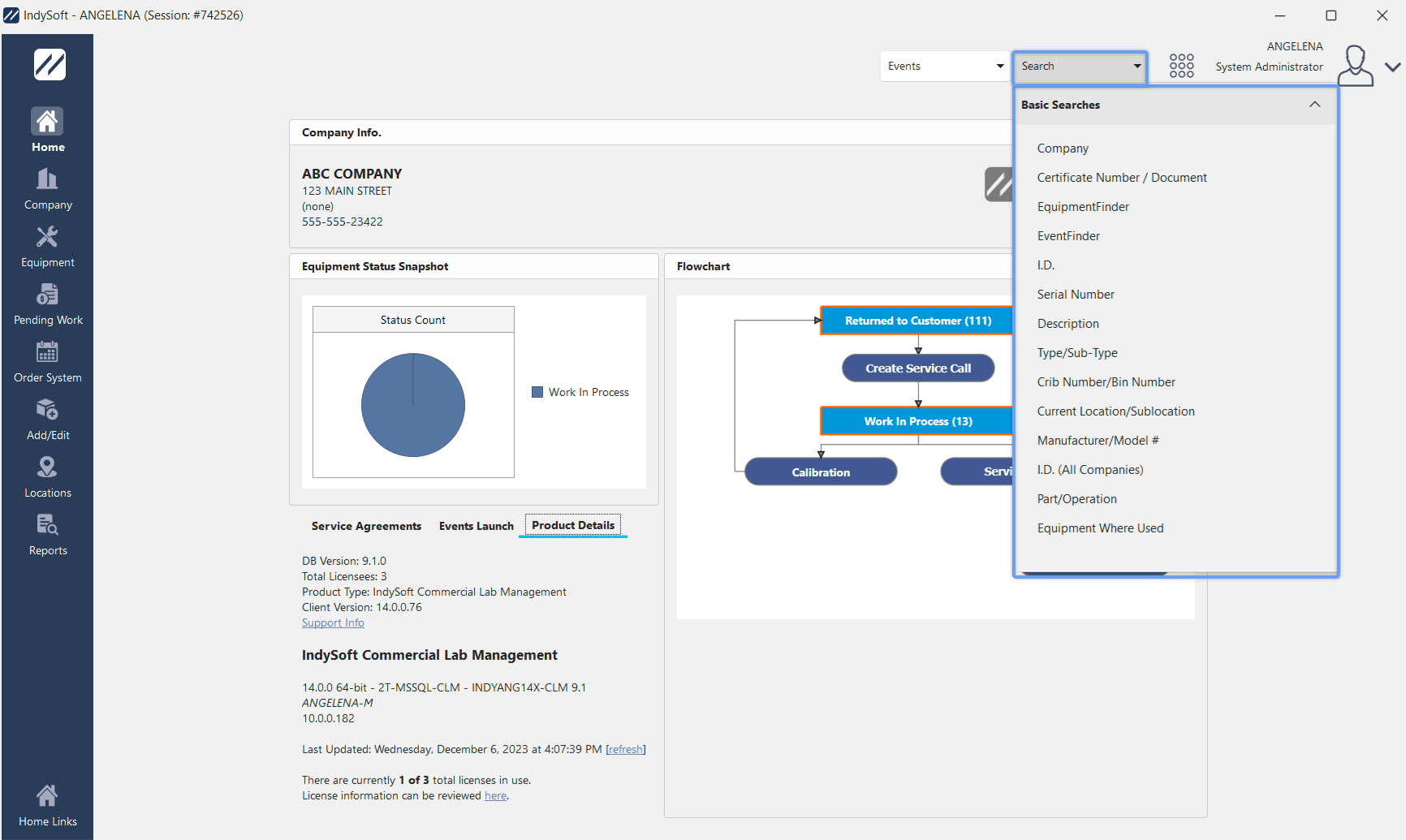Open the Events dropdown

[x=945, y=67]
